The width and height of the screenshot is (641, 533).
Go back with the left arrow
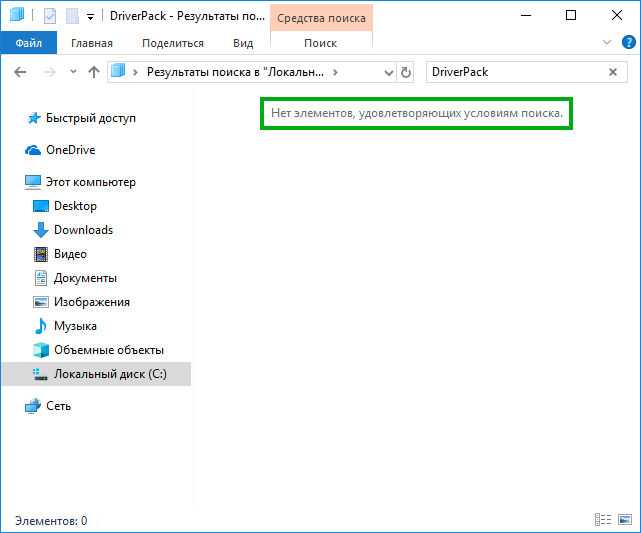coord(20,72)
